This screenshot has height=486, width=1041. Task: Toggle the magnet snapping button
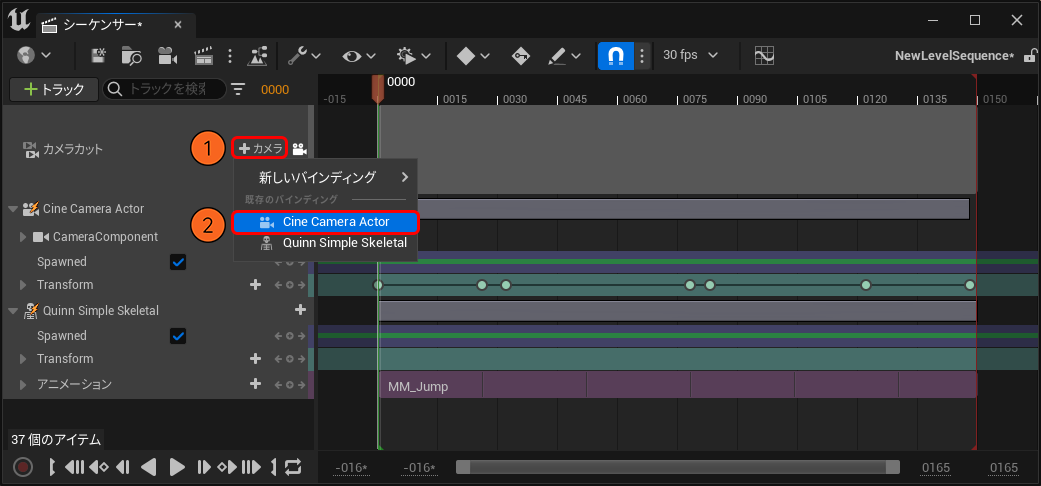pyautogui.click(x=615, y=55)
